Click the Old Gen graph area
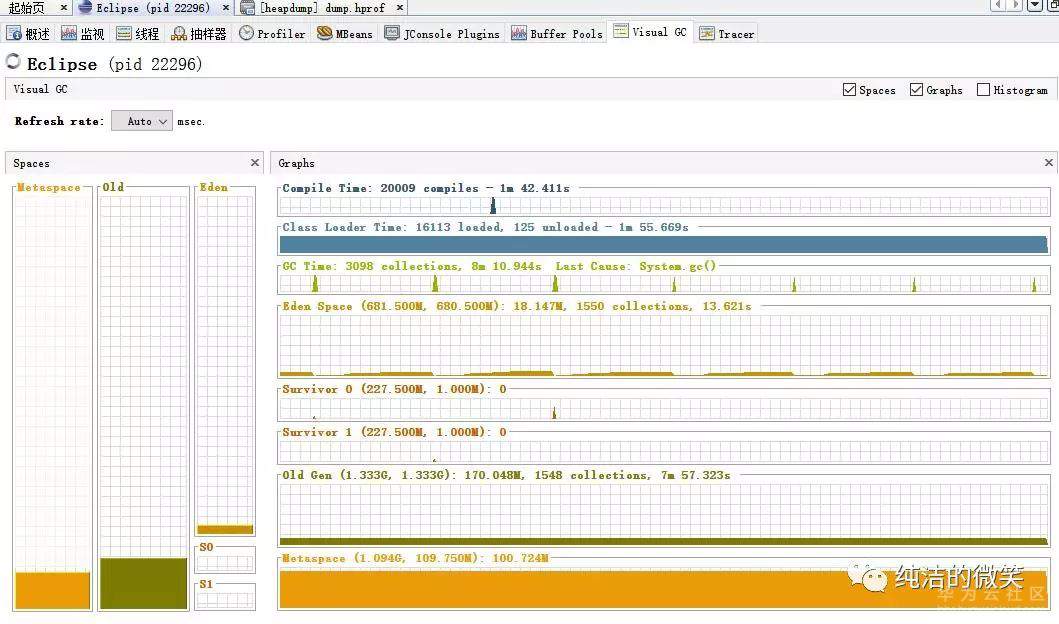 tap(665, 515)
